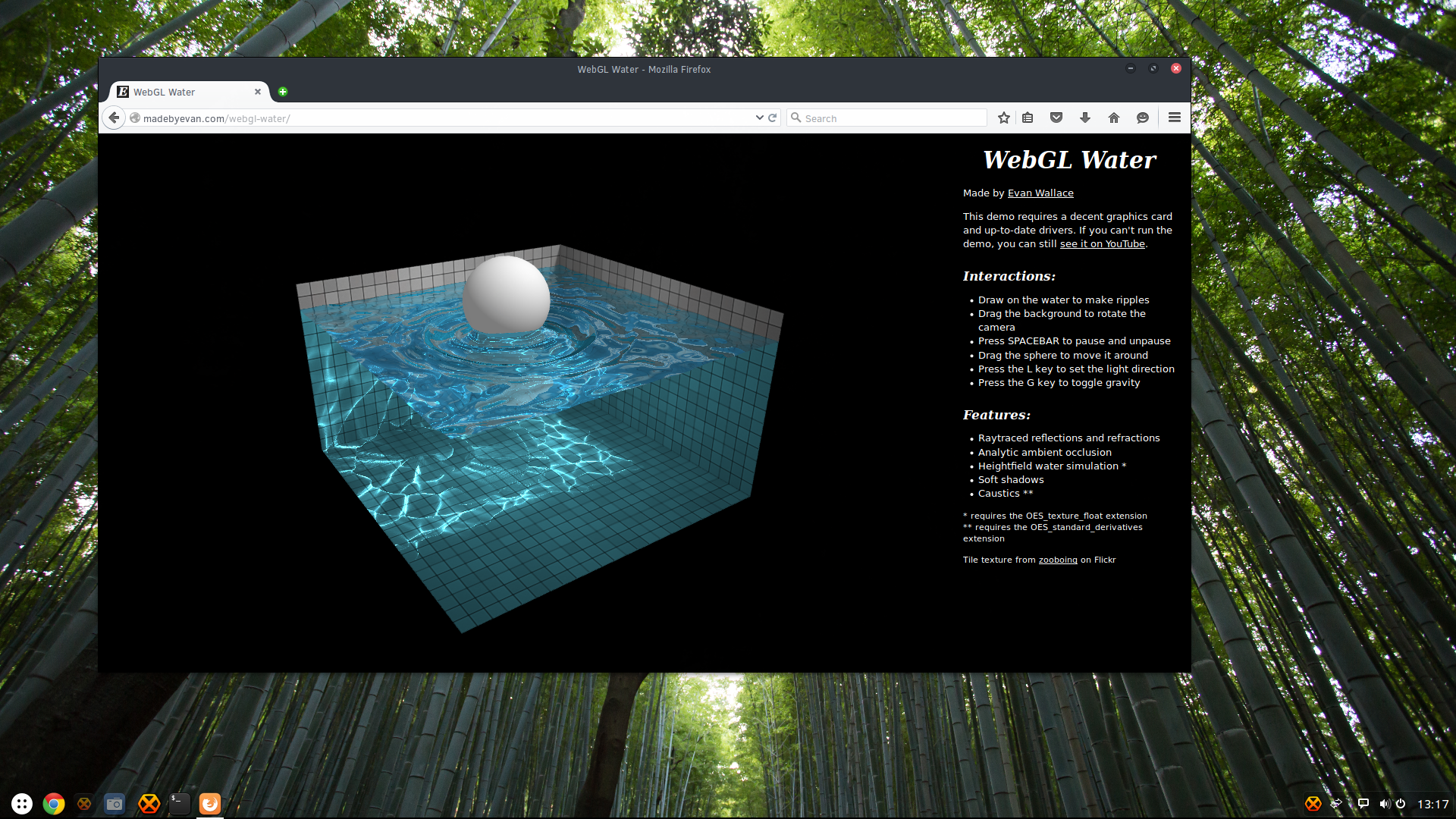Click the 'Features:' heading

click(996, 415)
